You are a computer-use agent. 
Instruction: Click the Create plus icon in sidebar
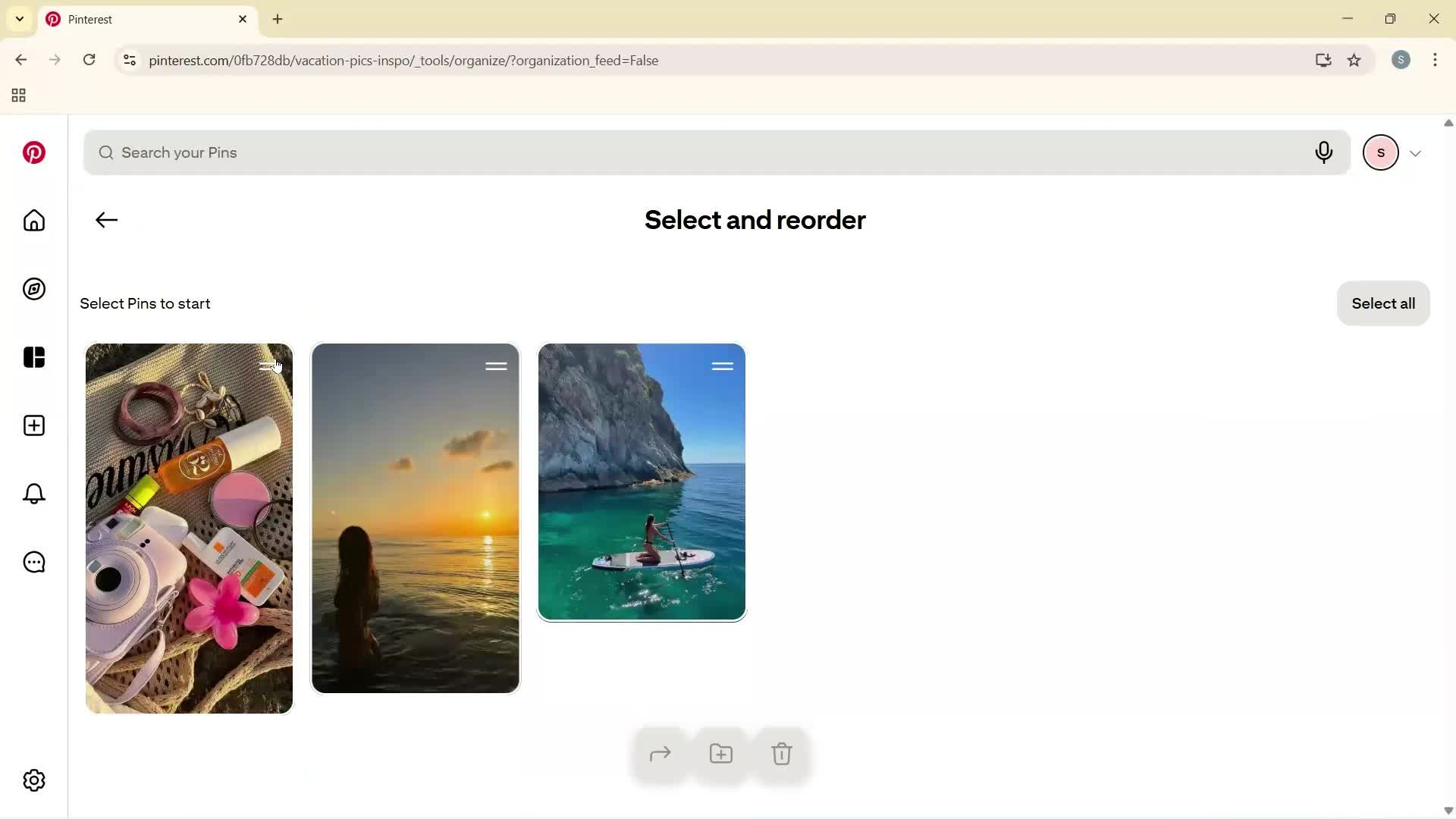(x=33, y=425)
